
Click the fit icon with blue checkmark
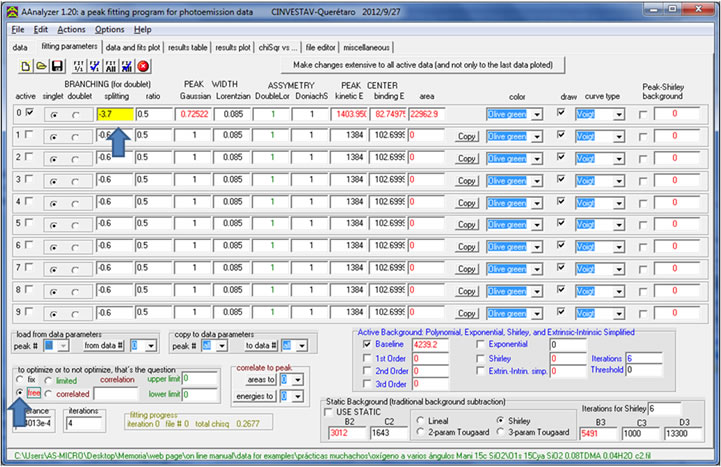[x=93, y=65]
